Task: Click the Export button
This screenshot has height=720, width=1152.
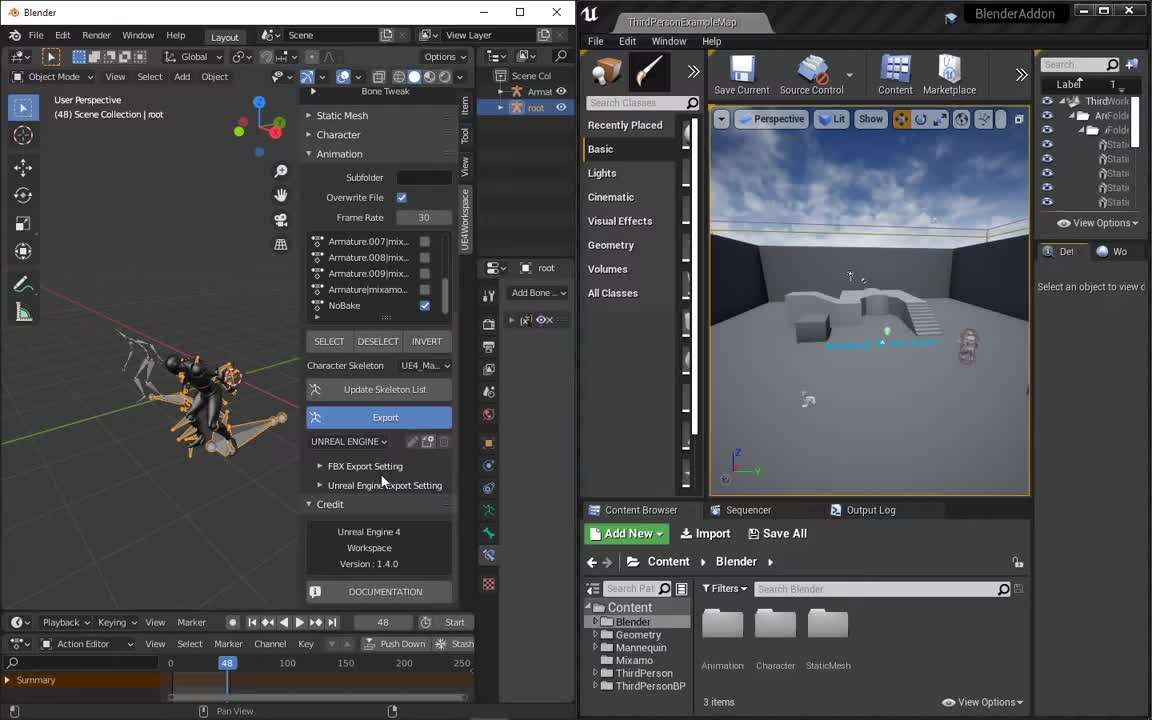Action: point(385,417)
